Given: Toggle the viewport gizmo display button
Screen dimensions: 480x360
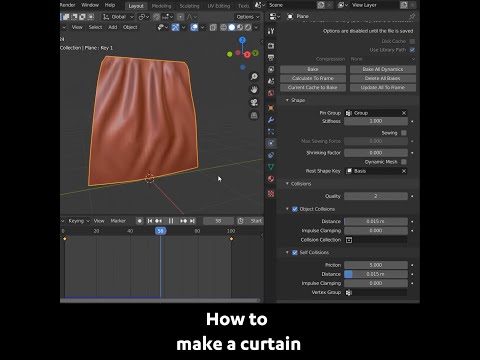Looking at the screenshot, I should pyautogui.click(x=176, y=27).
